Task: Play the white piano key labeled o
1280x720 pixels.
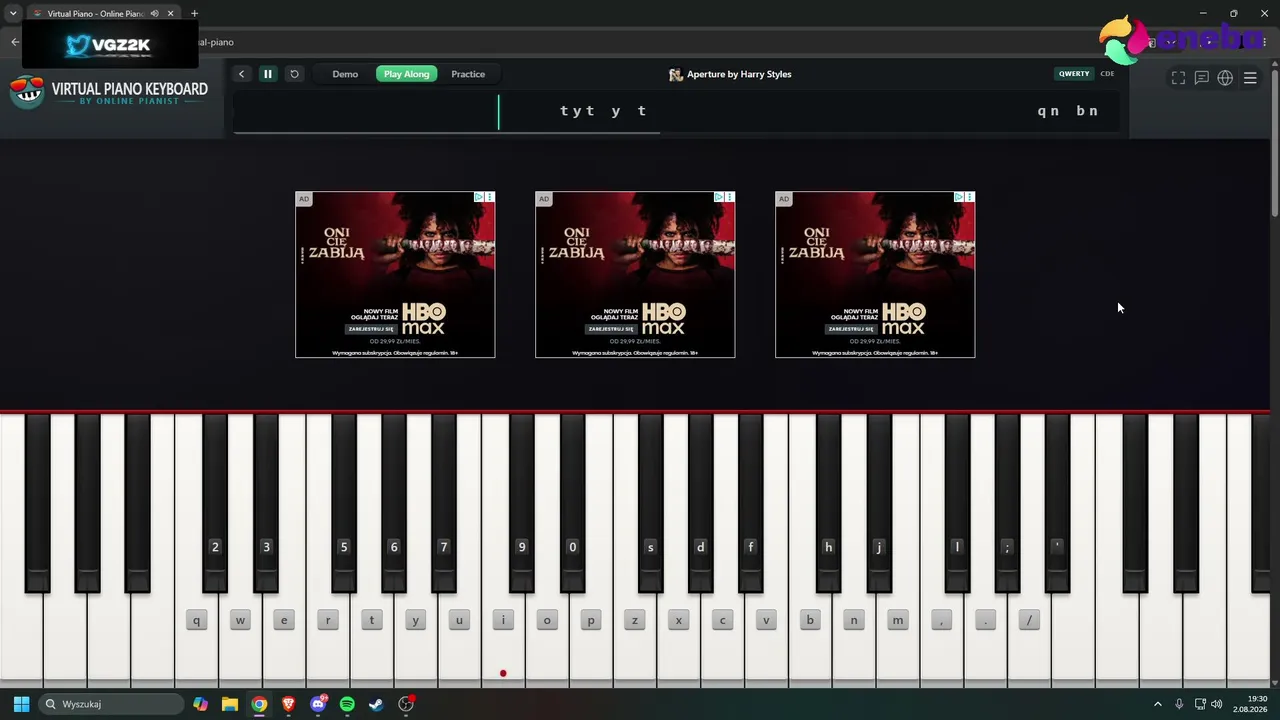Action: tap(547, 620)
